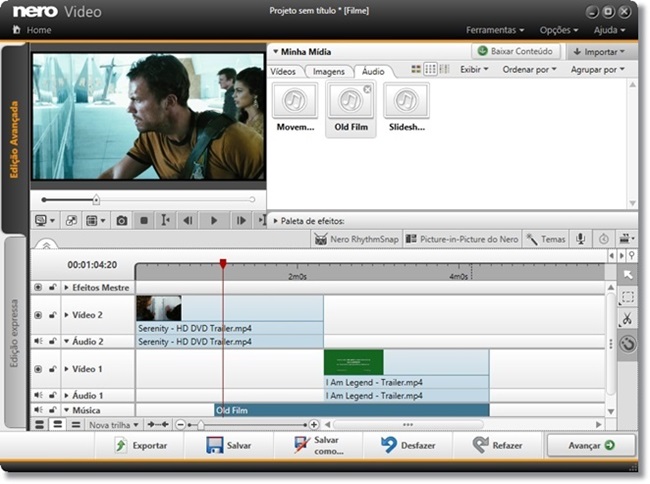Remove Old Film via its x icon

(x=367, y=89)
